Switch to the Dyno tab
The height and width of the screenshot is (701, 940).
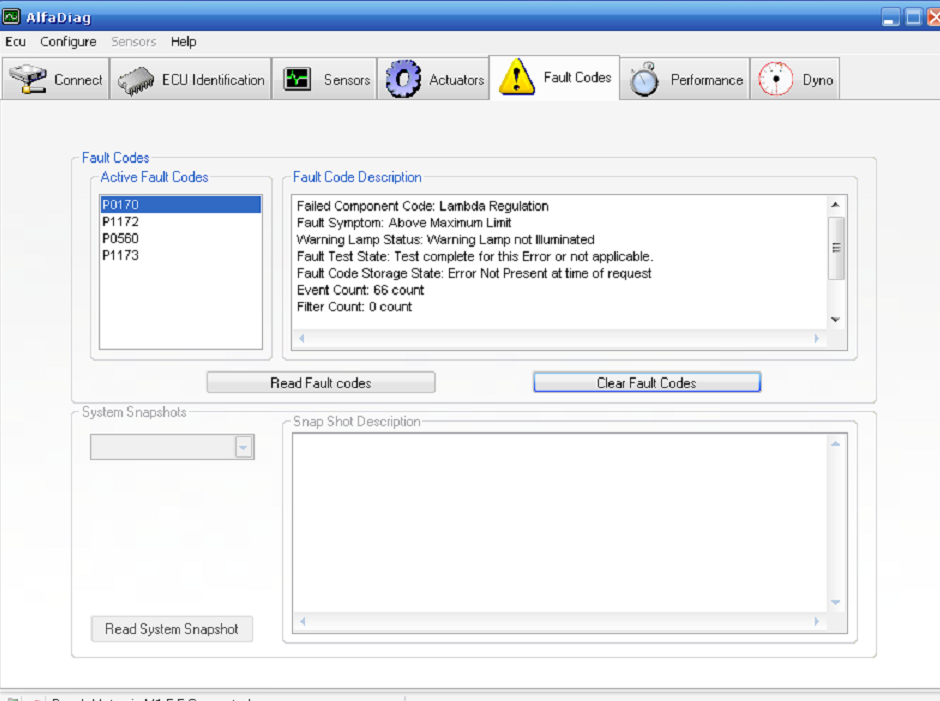(x=795, y=79)
